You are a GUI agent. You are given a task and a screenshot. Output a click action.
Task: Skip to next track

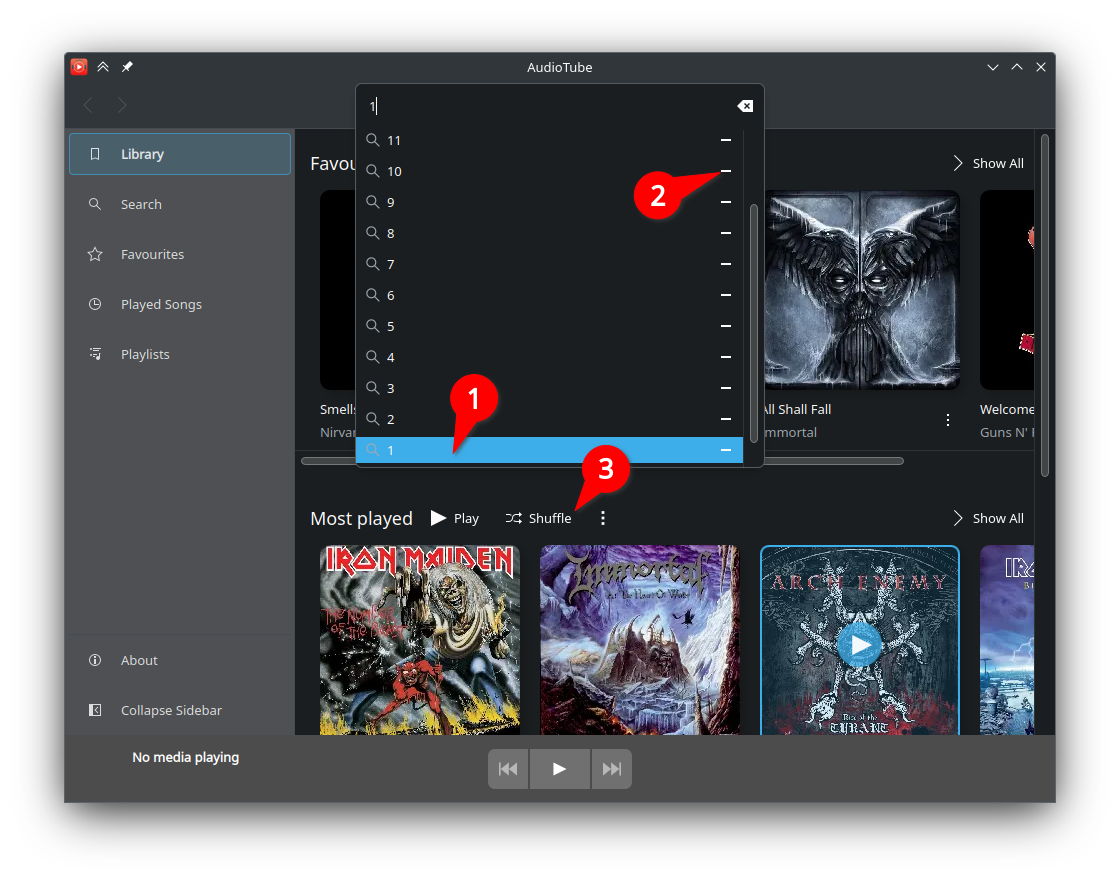tap(611, 769)
